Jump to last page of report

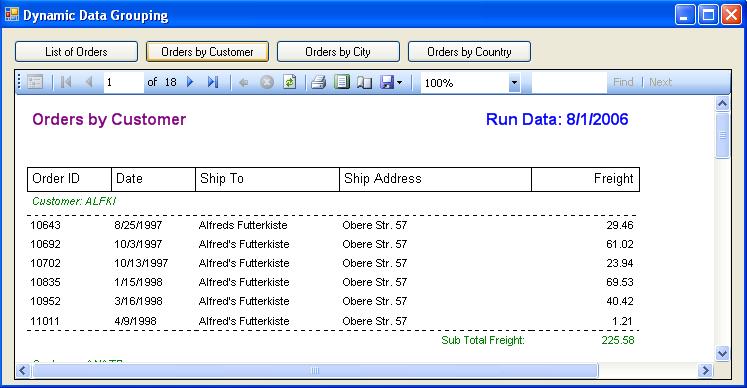pyautogui.click(x=213, y=82)
